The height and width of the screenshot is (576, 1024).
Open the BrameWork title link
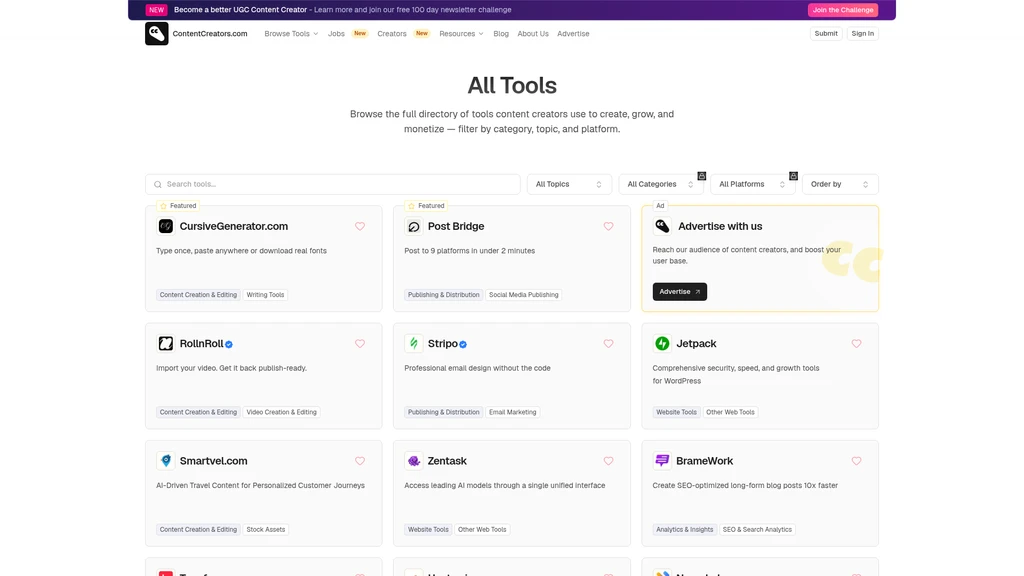[704, 460]
